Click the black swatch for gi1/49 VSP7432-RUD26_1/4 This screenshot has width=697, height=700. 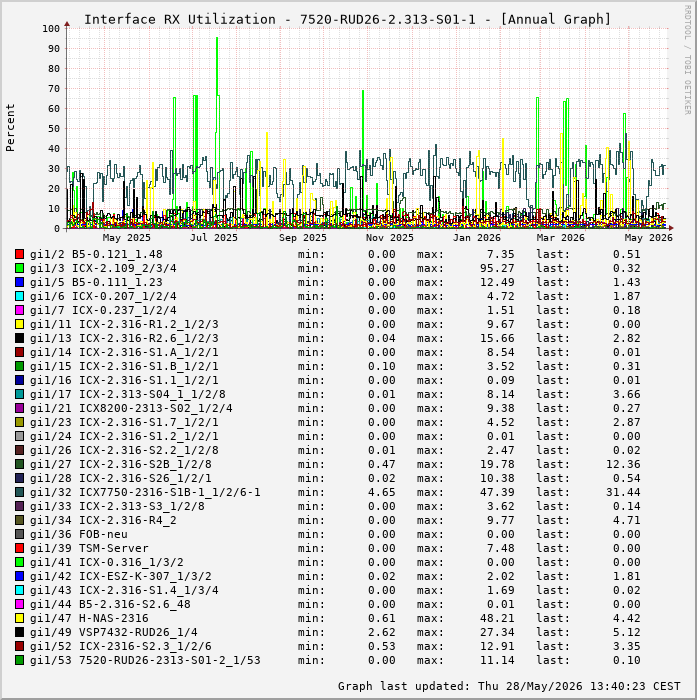(19, 632)
